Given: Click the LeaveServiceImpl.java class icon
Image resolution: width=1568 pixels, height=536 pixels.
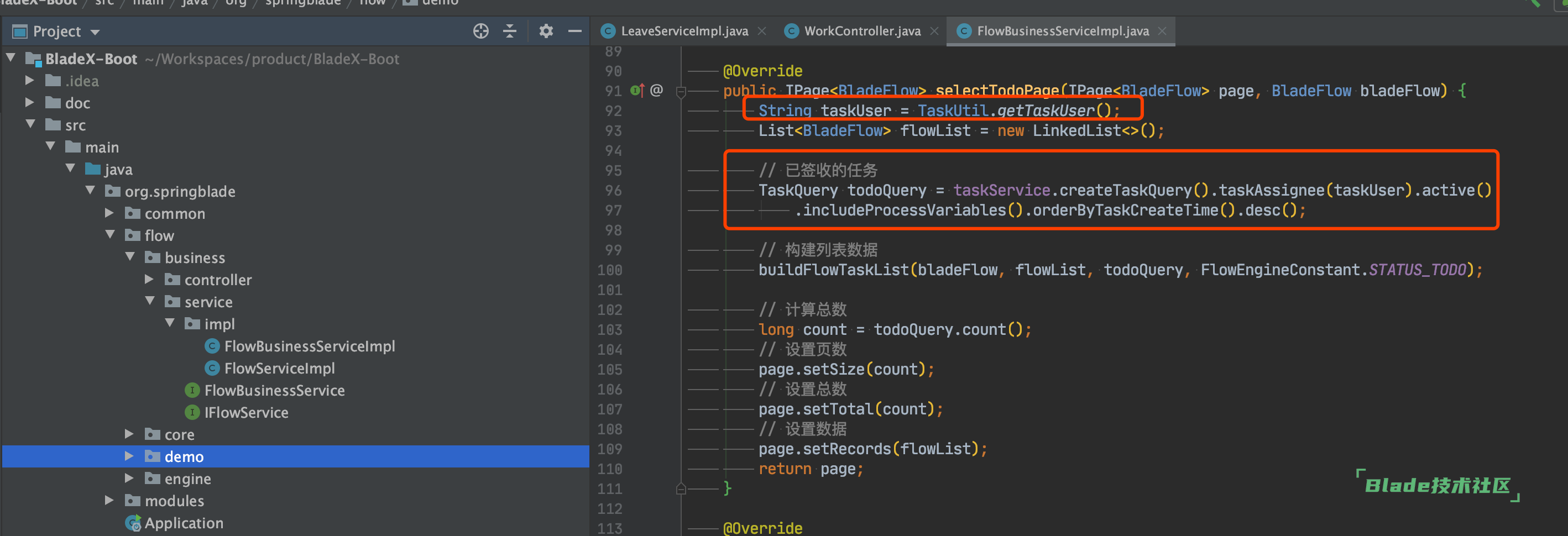Looking at the screenshot, I should click(x=608, y=31).
